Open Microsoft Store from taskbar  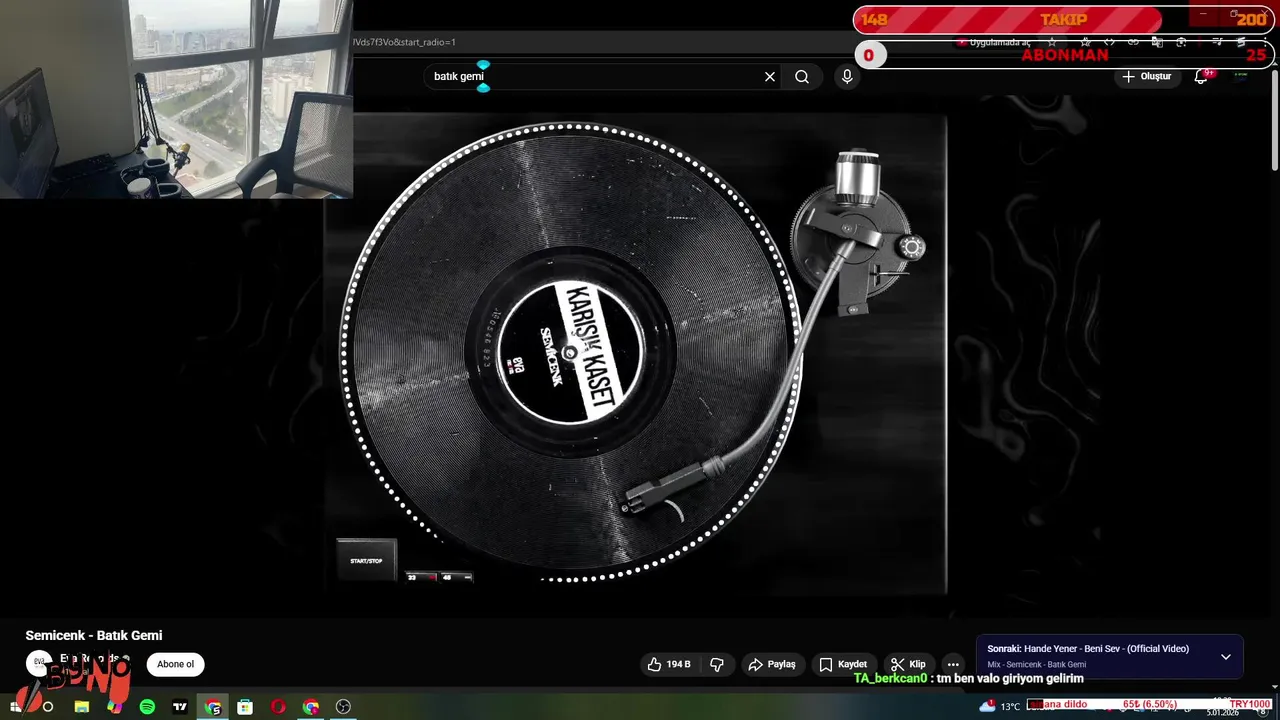coord(245,707)
